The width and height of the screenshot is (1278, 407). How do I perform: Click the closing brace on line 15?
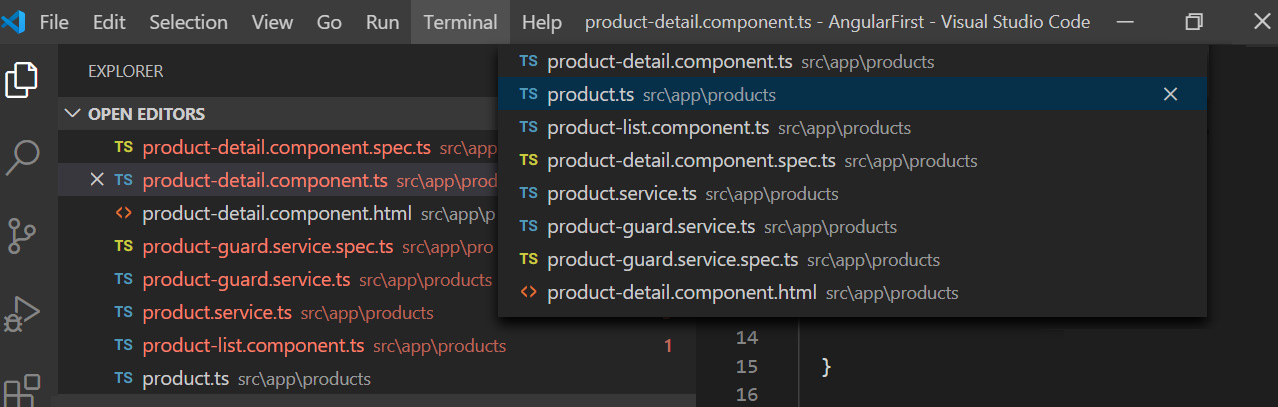coord(826,367)
